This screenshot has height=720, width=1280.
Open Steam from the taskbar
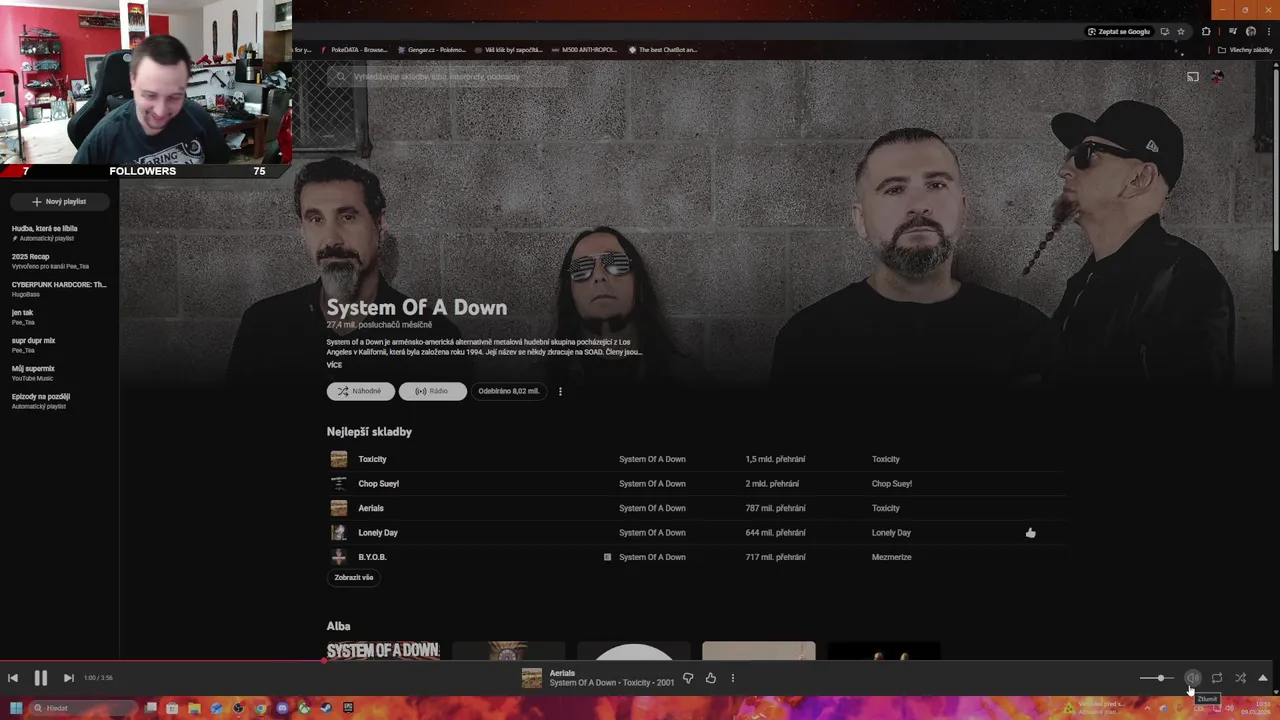(326, 708)
